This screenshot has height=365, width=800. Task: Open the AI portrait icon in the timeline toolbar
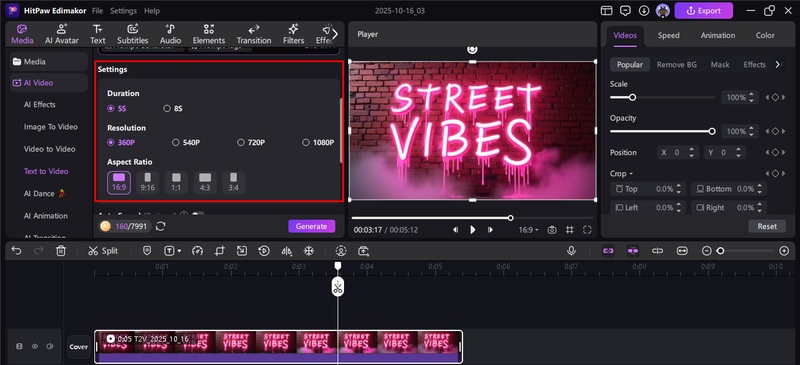click(x=341, y=251)
